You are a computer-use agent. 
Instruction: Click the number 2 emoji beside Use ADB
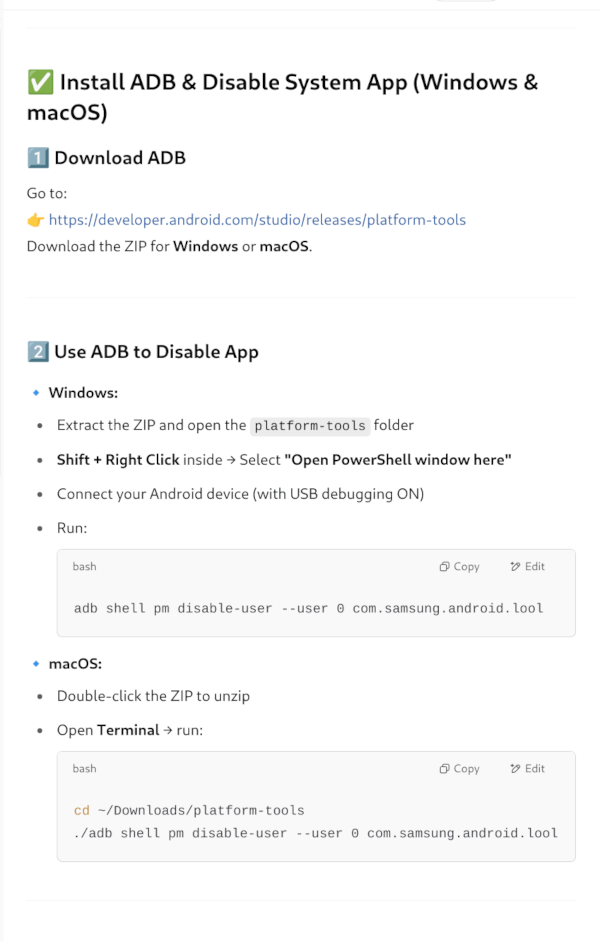38,352
